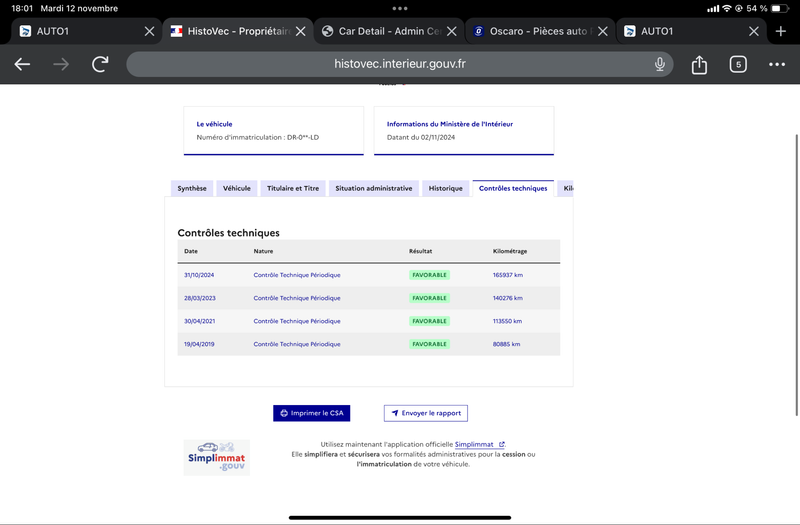Click the date 30/04/2021
800x525 pixels.
pyautogui.click(x=199, y=321)
